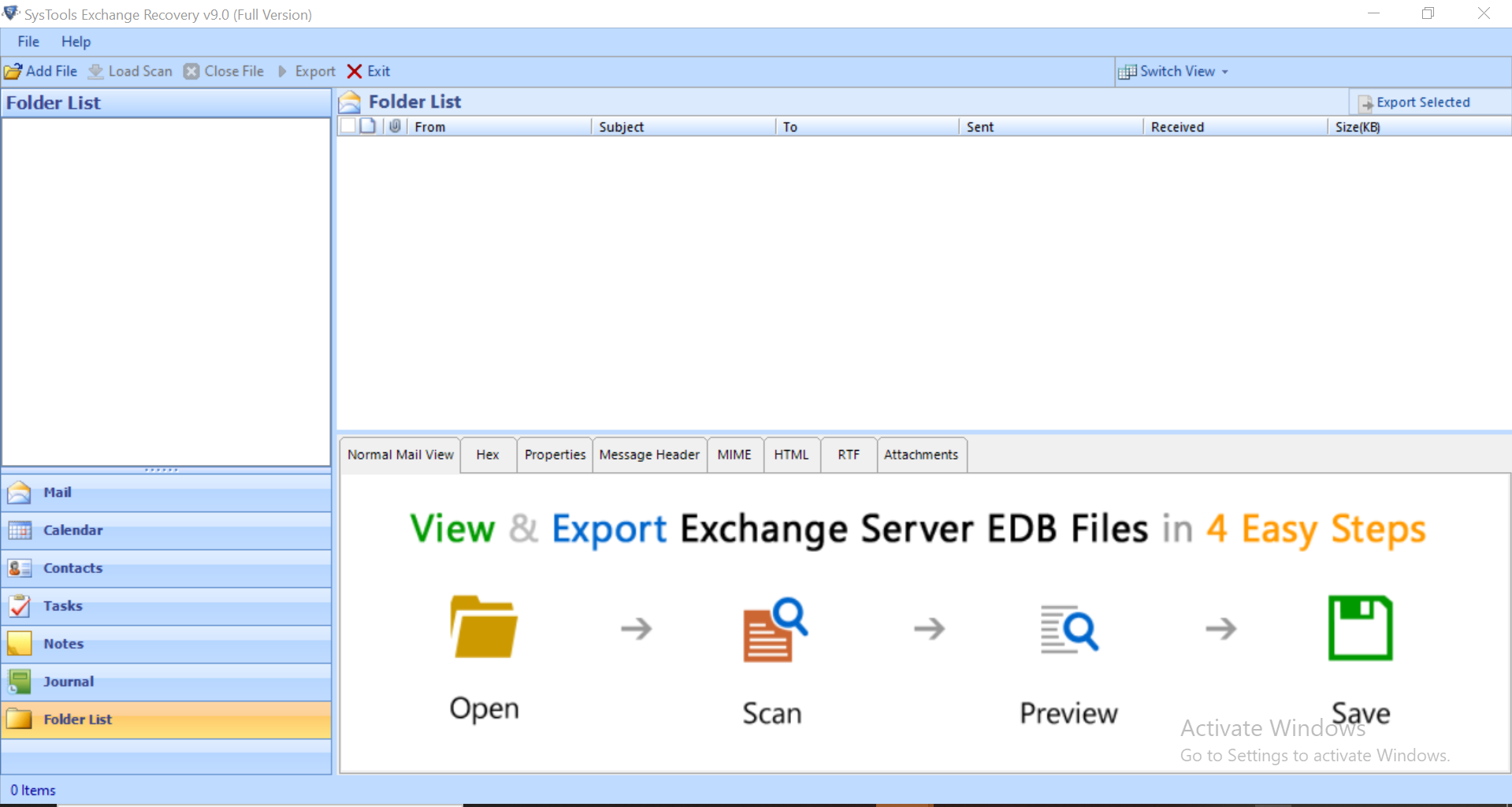Click the Add File folder icon

[13, 72]
